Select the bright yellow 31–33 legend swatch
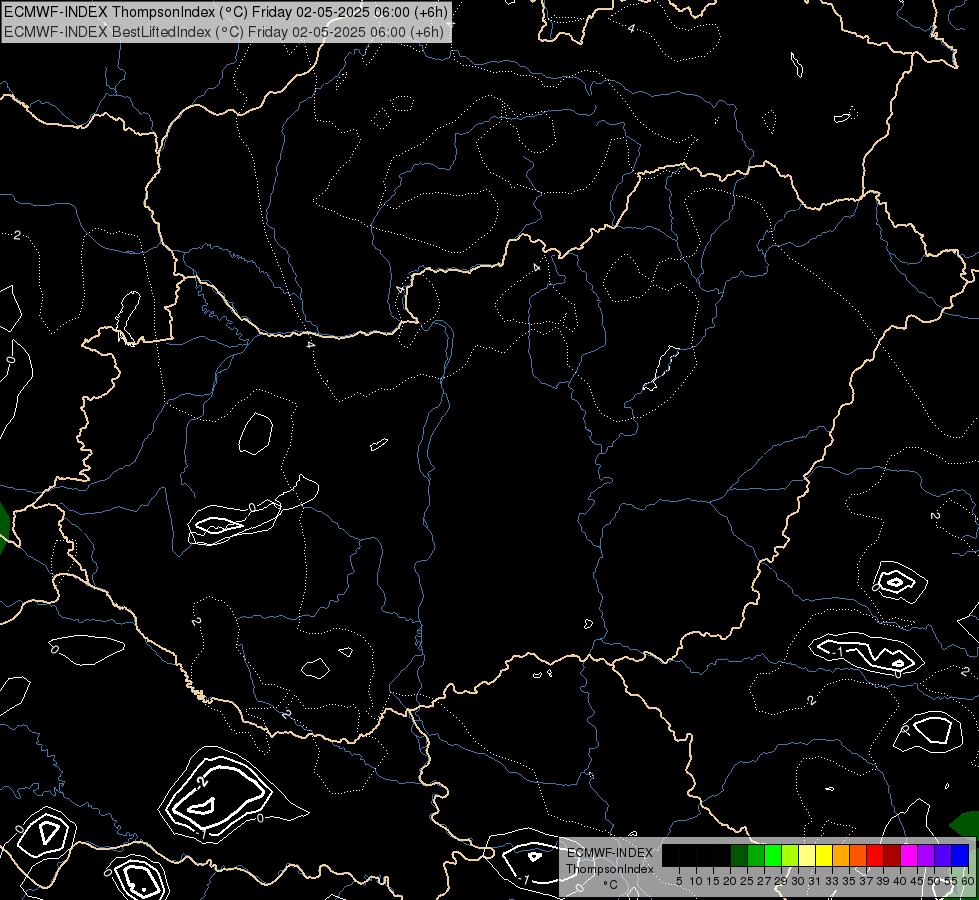Image resolution: width=979 pixels, height=900 pixels. 824,855
